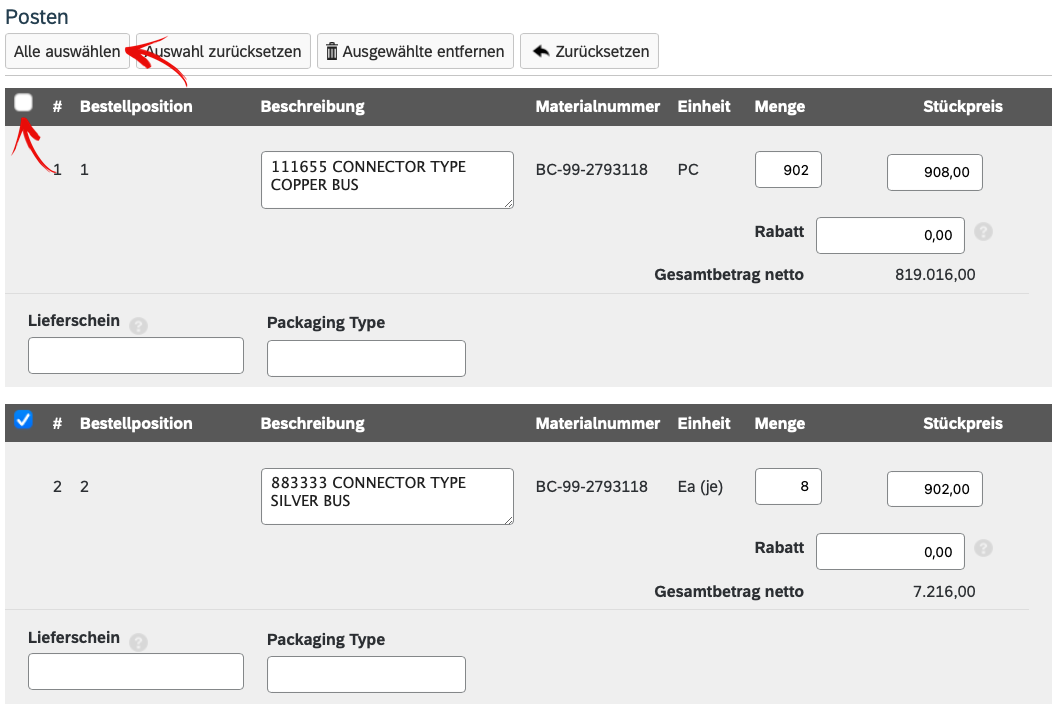Uncheck the checkbox for item 2
This screenshot has height=710, width=1058.
[x=24, y=420]
